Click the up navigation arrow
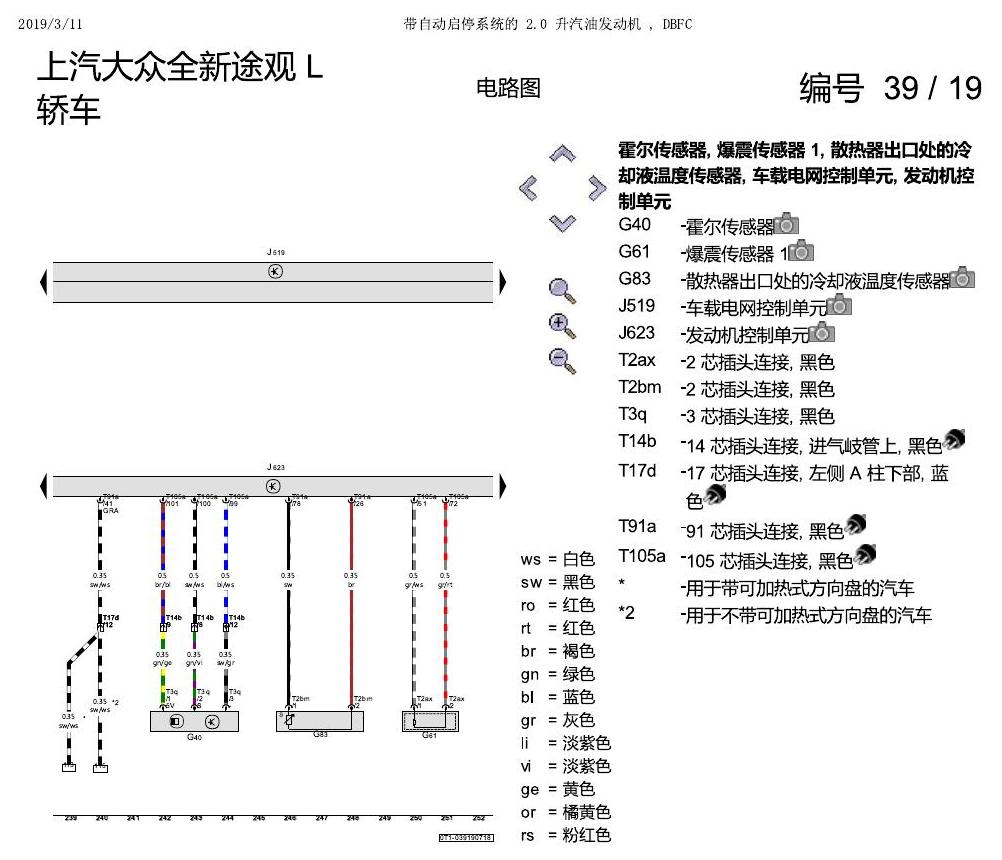Viewport: 1002px width, 860px height. pos(562,154)
